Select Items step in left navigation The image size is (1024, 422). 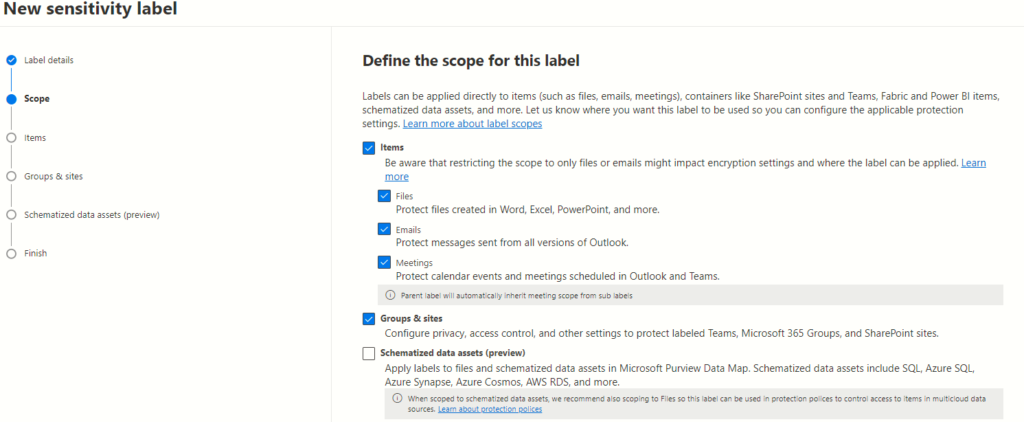[35, 138]
